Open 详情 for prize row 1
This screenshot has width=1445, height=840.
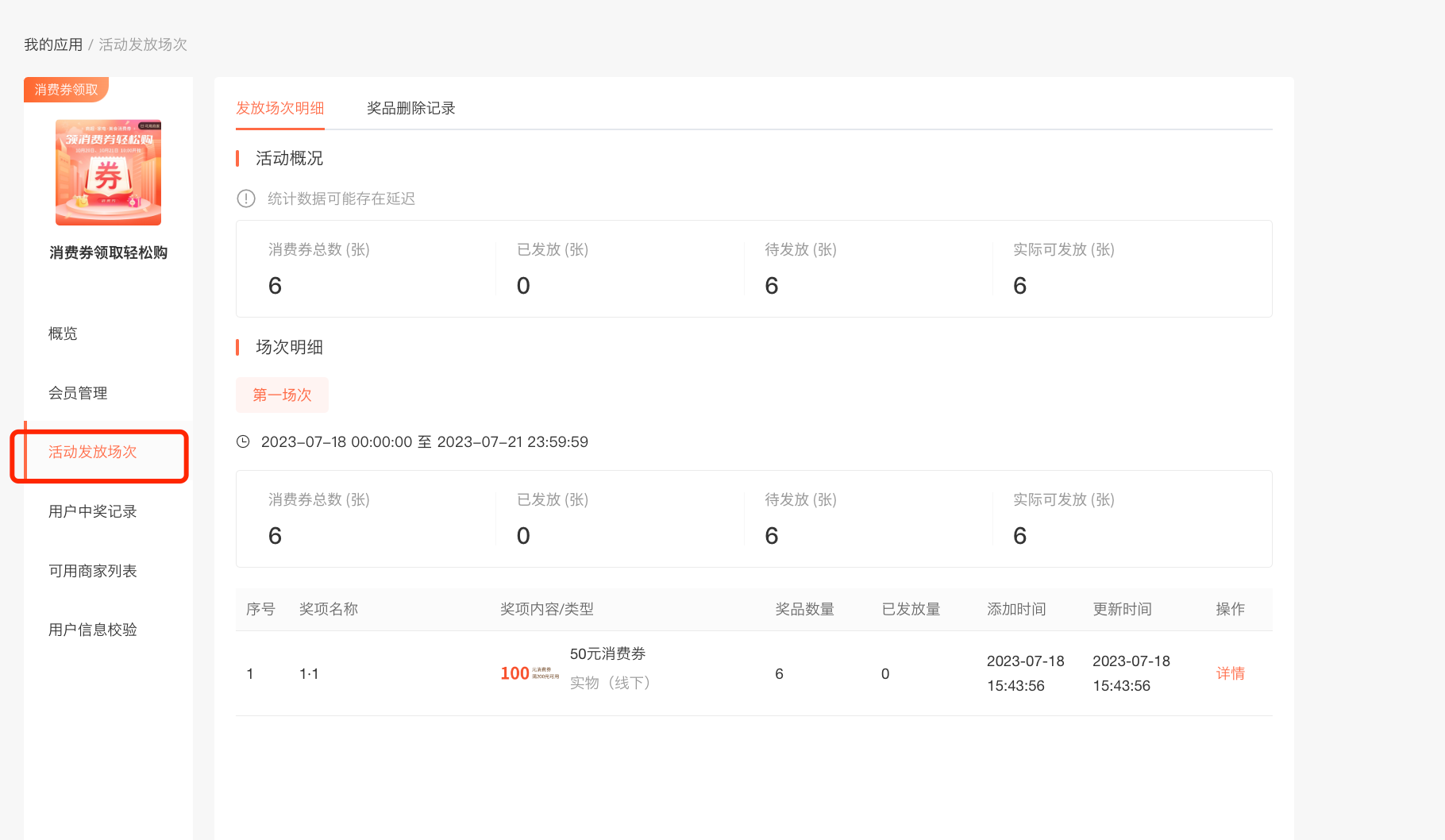tap(1230, 673)
